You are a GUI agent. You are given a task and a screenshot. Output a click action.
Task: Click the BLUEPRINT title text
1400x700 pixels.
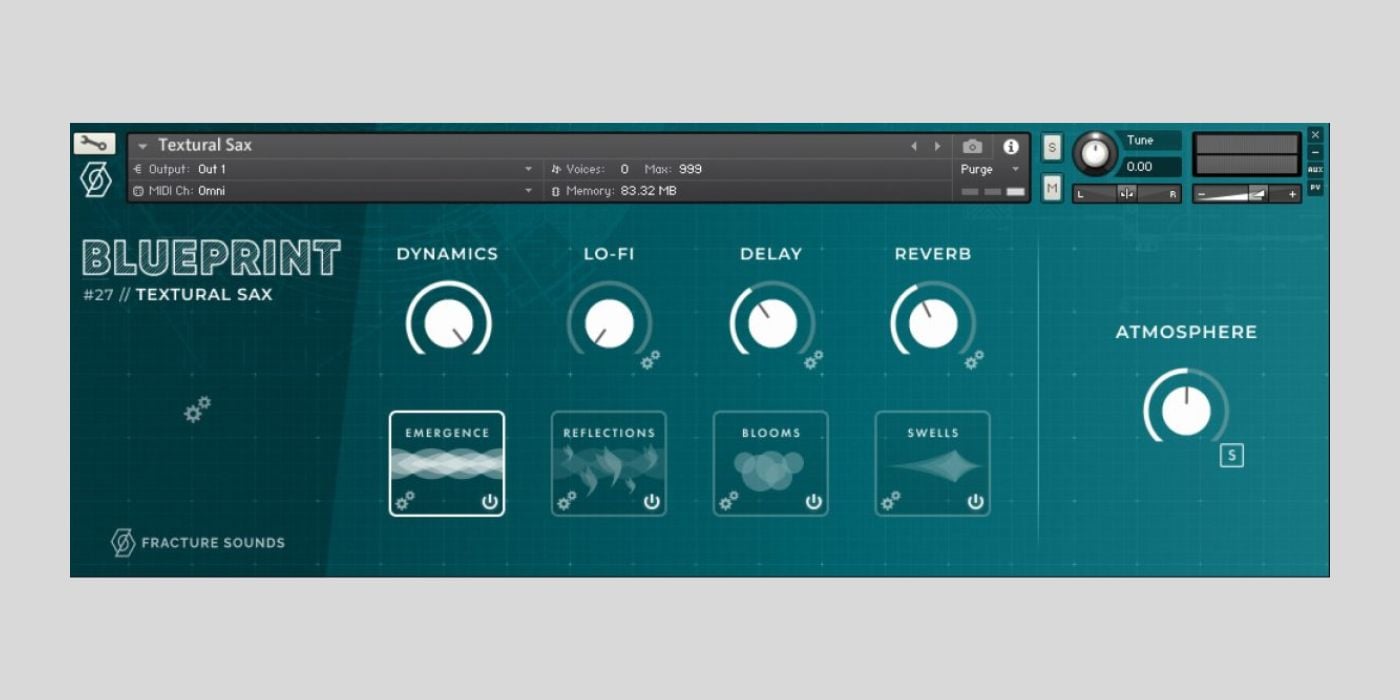pos(211,258)
